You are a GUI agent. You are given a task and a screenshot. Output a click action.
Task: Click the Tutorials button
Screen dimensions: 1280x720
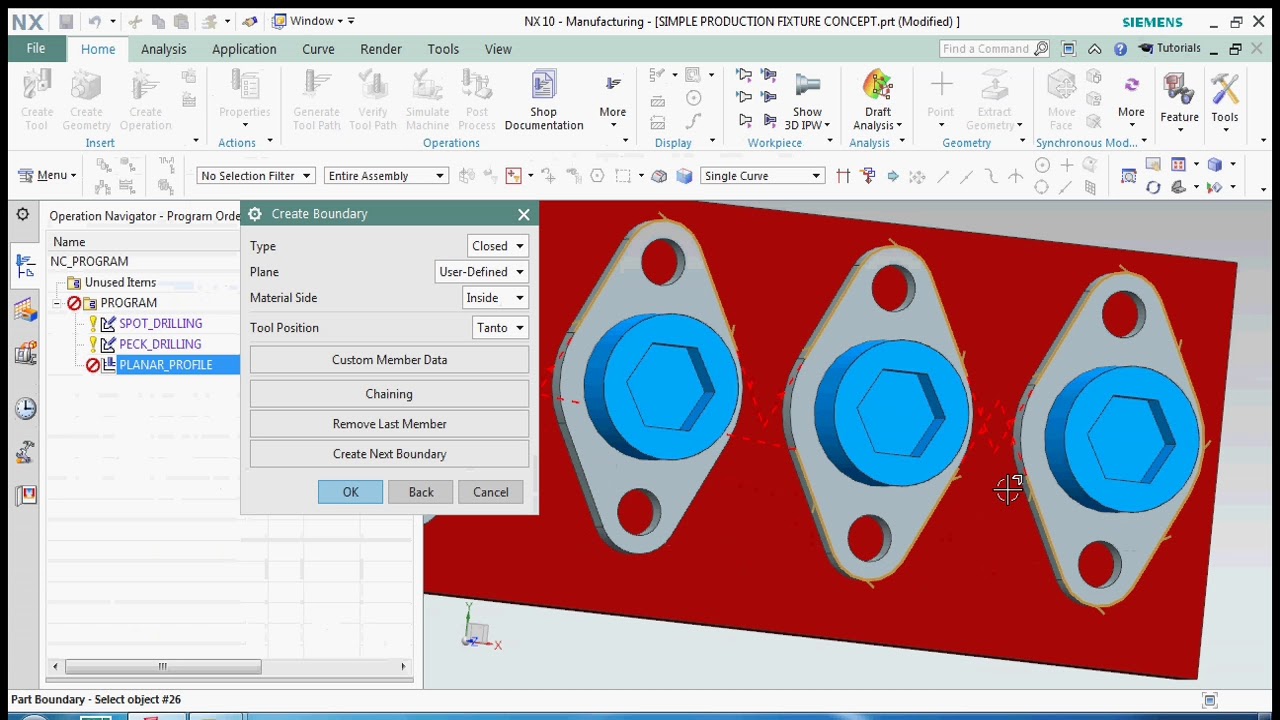tap(1170, 48)
